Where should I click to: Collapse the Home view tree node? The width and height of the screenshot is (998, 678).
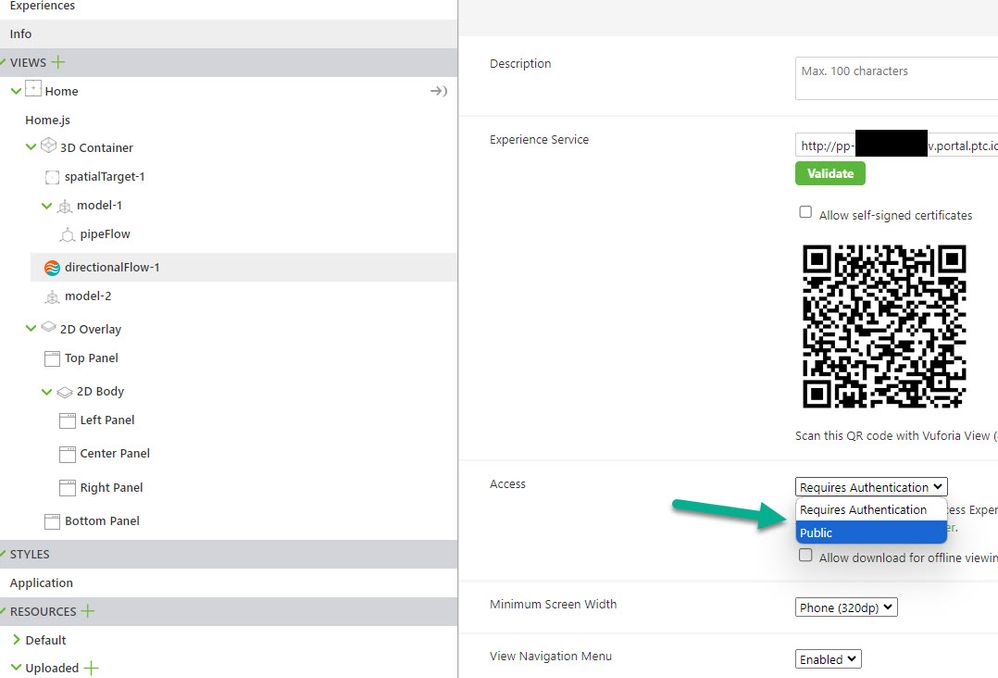pos(17,91)
